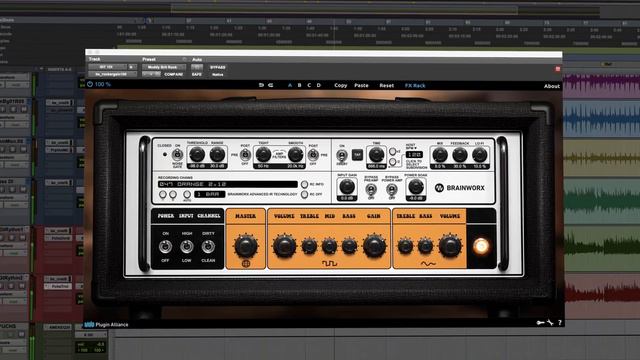Viewport: 640px width, 360px height.
Task: Toggle the Input HIGH/LOW switch
Action: (187, 247)
